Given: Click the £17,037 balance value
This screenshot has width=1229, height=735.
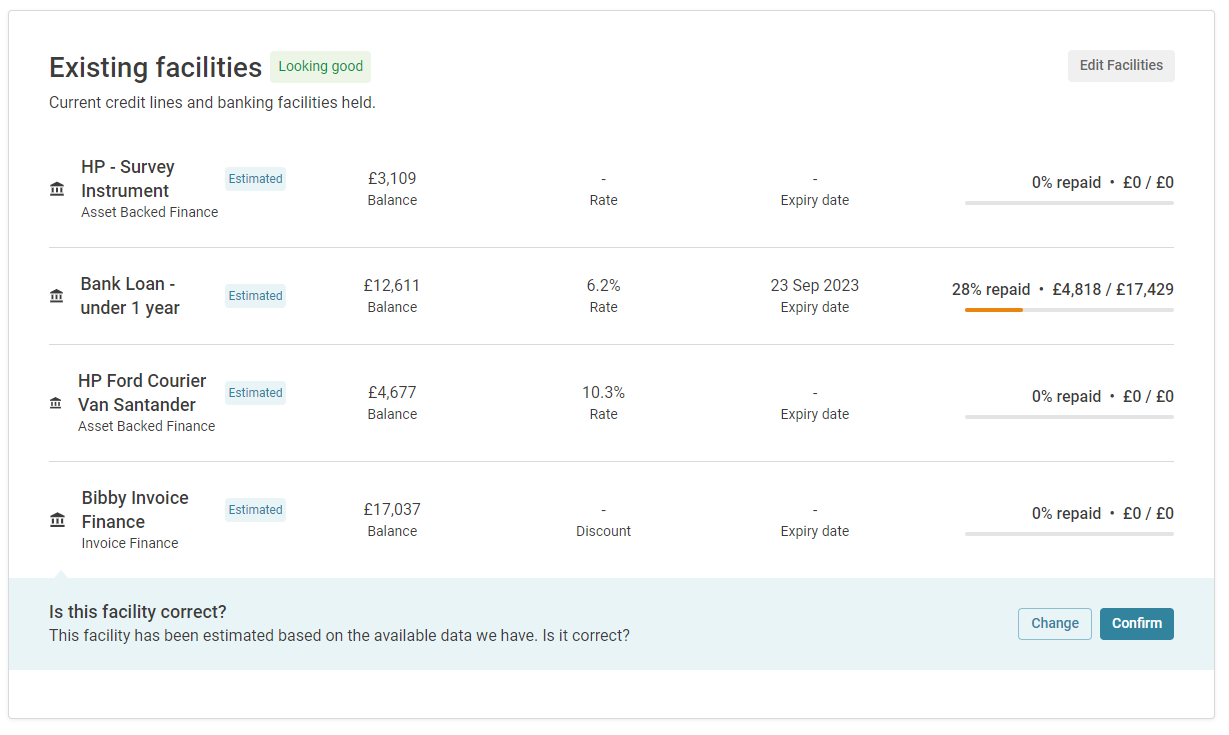Looking at the screenshot, I should coord(392,510).
